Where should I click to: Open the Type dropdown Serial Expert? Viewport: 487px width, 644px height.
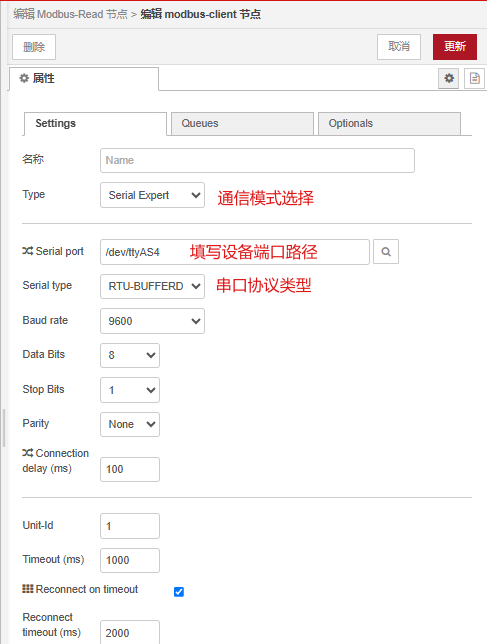tap(152, 195)
